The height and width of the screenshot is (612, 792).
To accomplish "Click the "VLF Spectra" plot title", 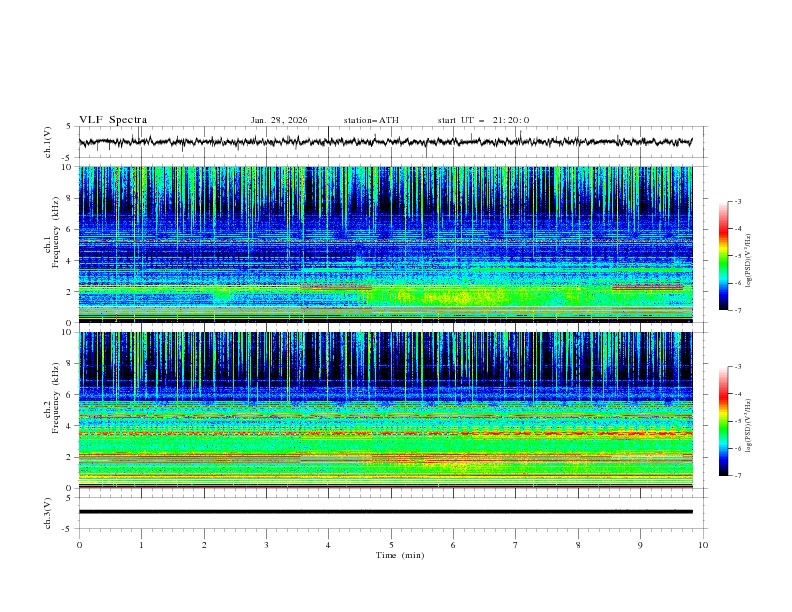I will pyautogui.click(x=113, y=120).
